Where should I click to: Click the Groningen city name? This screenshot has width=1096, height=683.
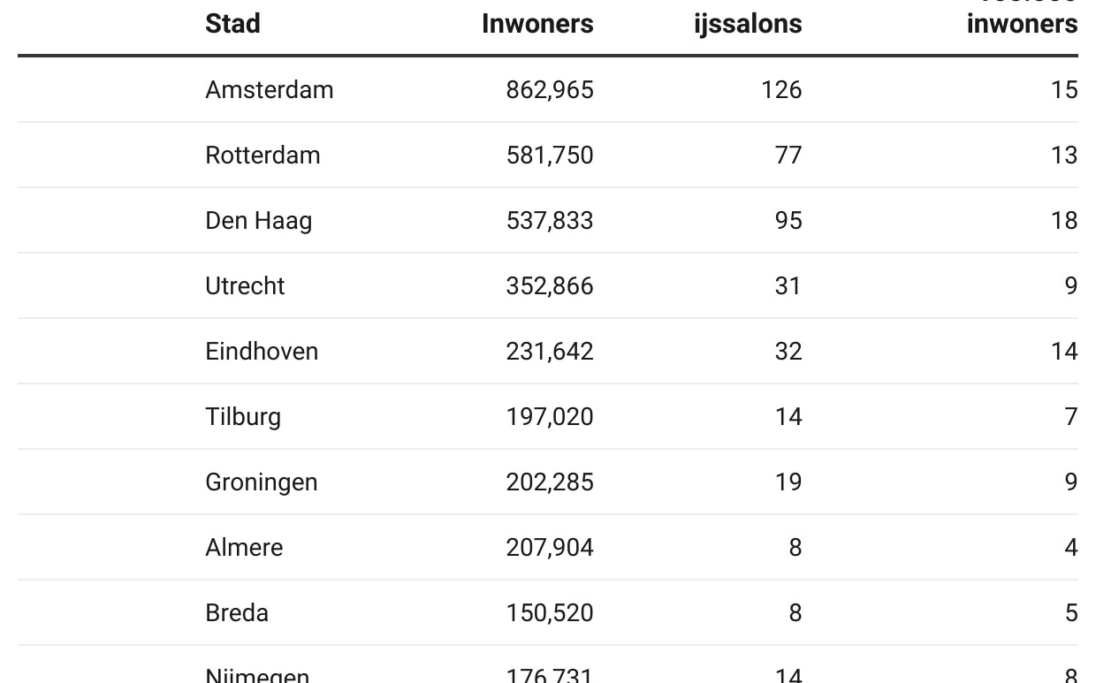(261, 482)
